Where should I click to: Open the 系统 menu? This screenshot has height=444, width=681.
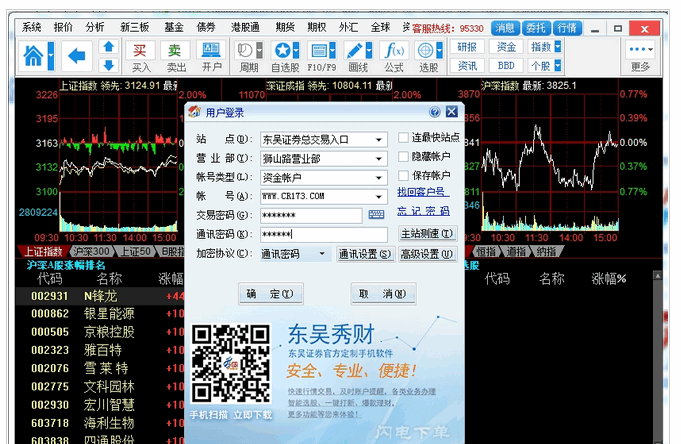coord(31,27)
